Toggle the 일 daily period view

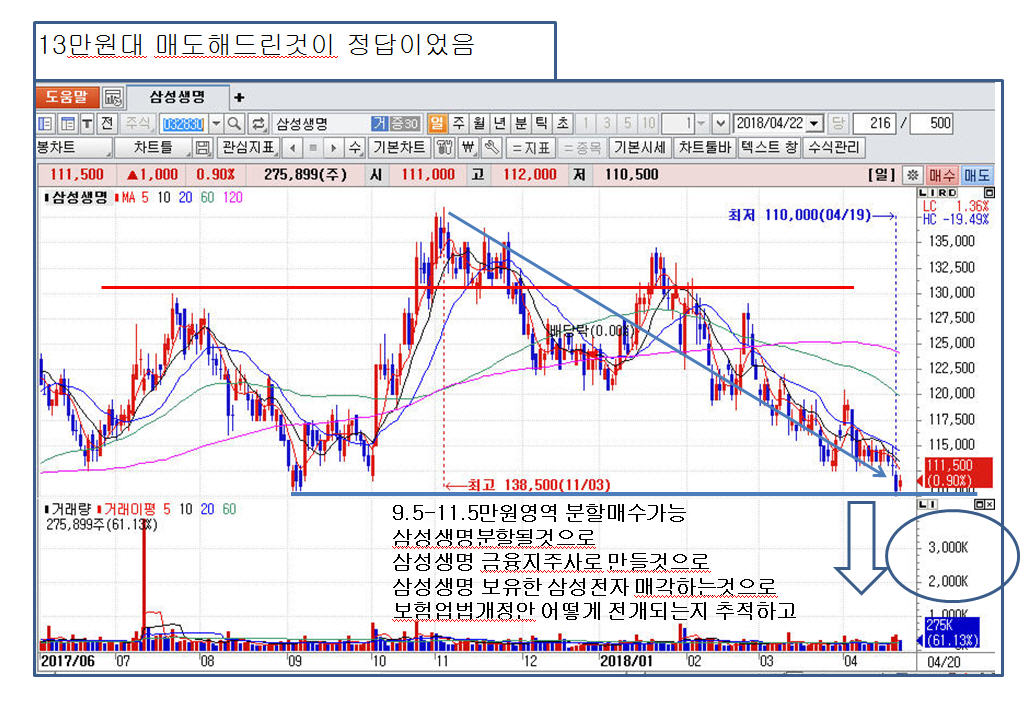pos(435,122)
